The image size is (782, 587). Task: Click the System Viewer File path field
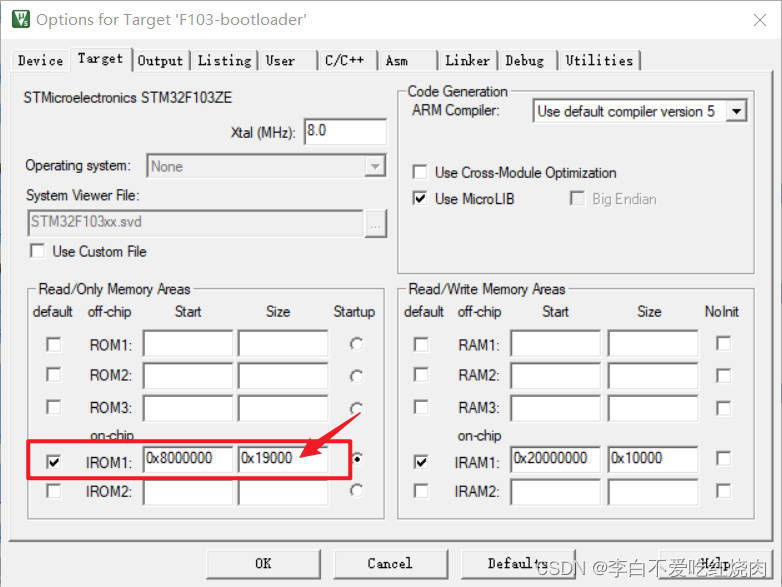tap(196, 222)
